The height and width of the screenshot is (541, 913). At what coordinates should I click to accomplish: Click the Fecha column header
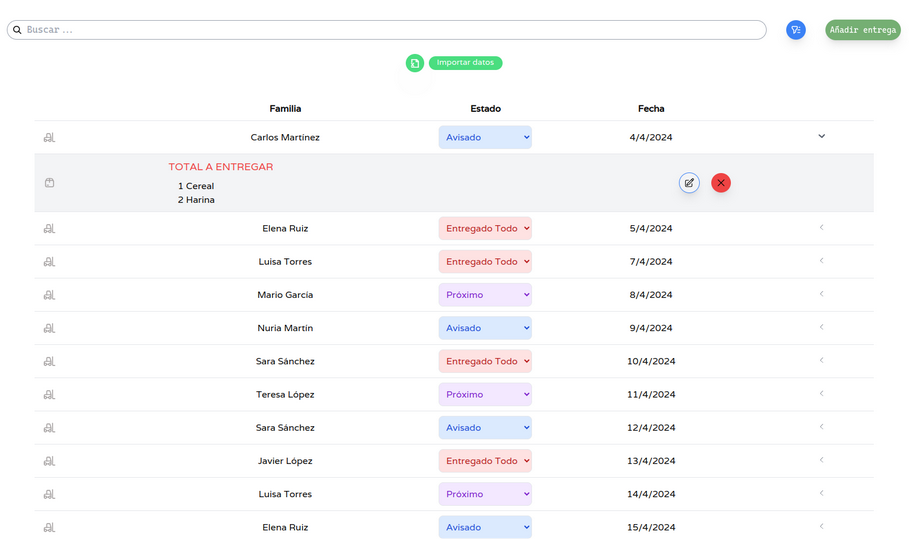click(651, 109)
